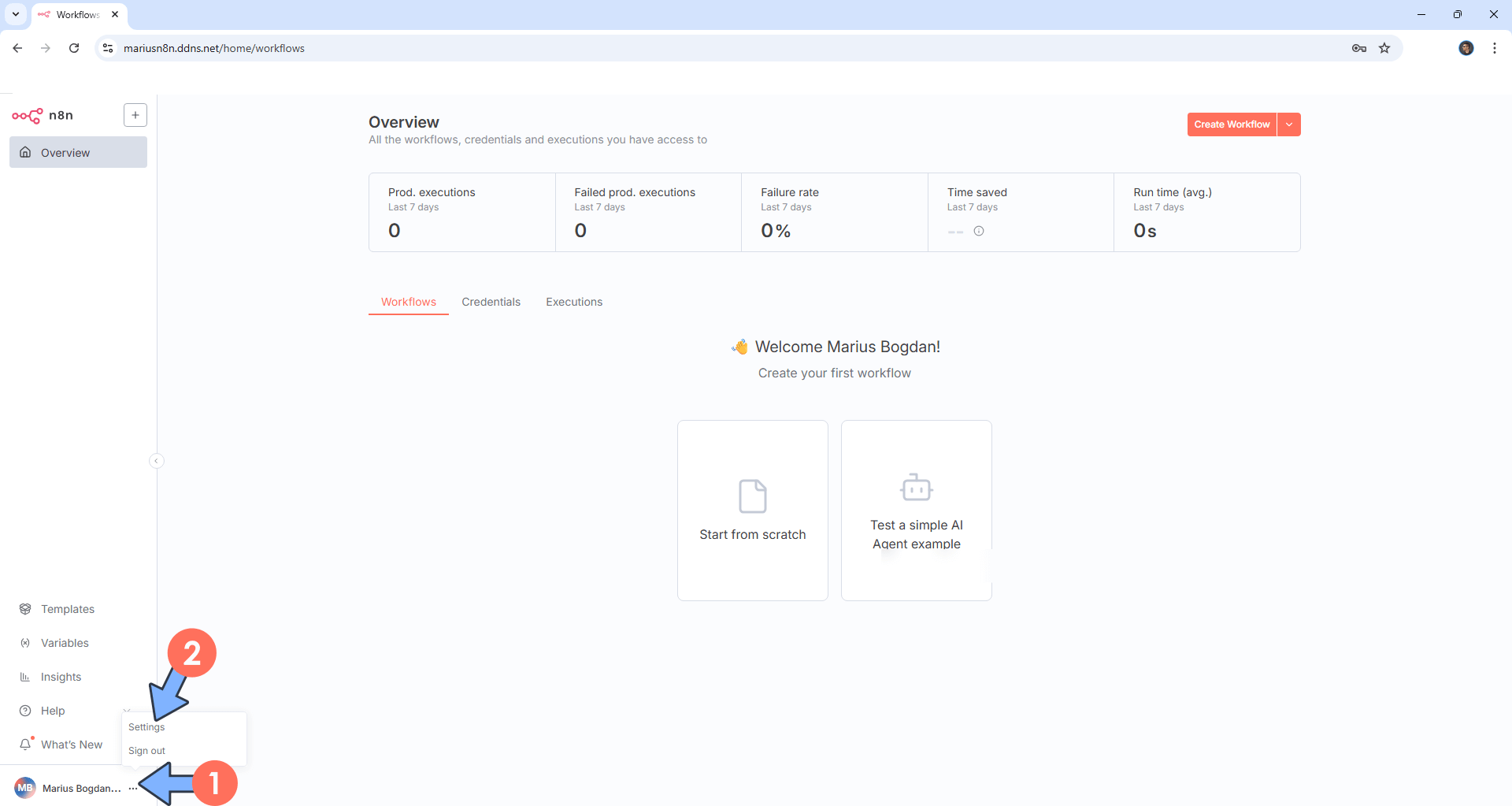The height and width of the screenshot is (806, 1512).
Task: Click the Time saved info icon
Action: pos(979,231)
